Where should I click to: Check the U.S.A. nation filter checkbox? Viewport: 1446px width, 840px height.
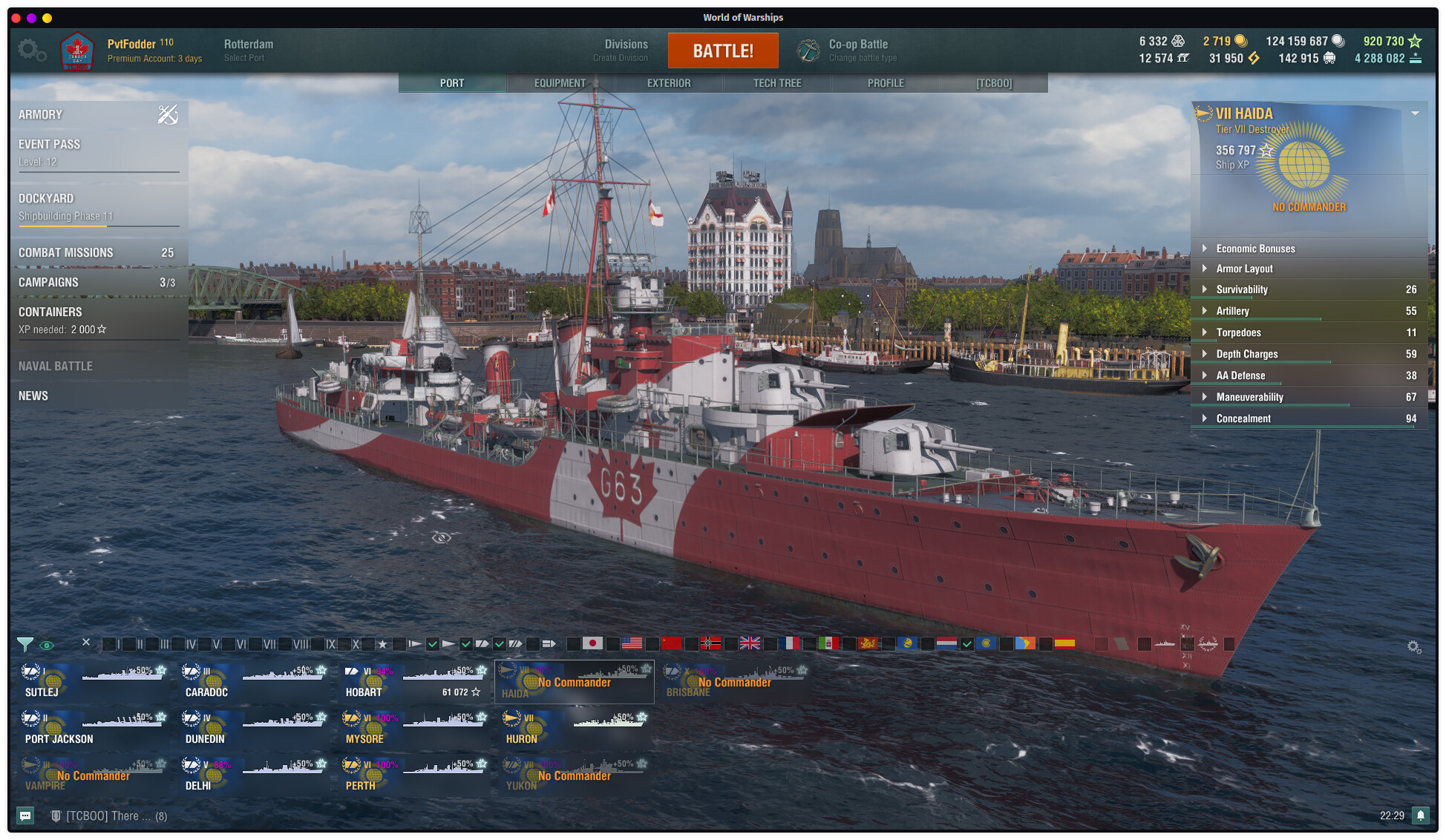tap(612, 644)
